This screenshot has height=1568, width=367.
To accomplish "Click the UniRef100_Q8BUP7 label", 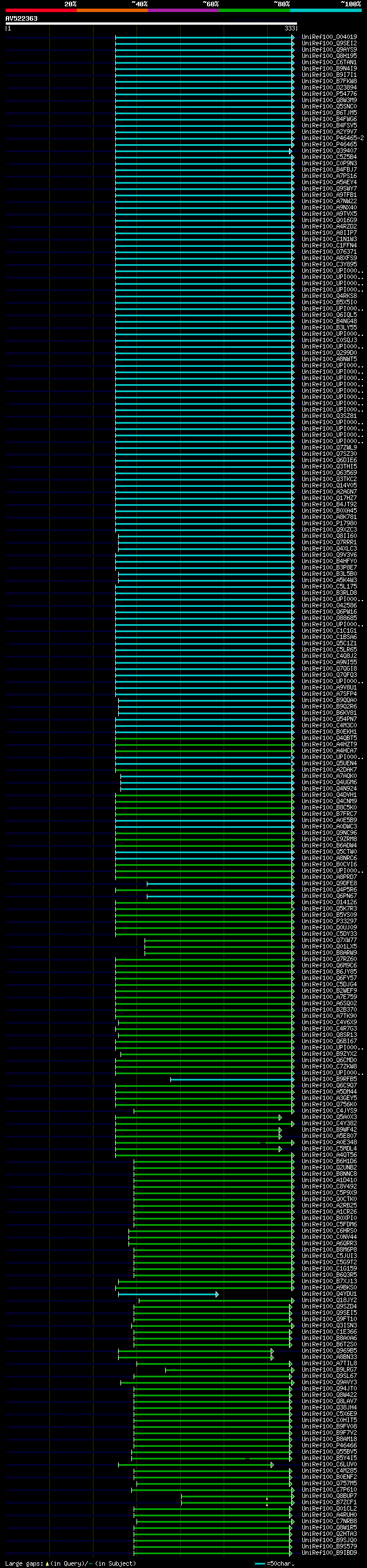I will coord(329,1496).
